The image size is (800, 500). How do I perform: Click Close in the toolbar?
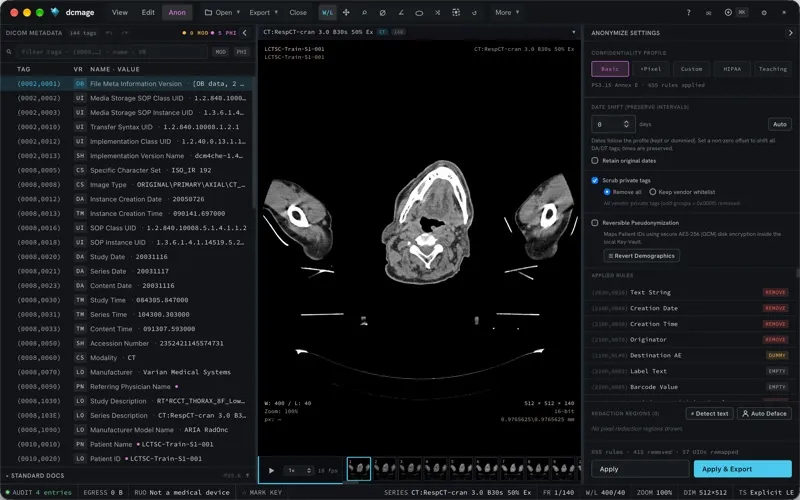[298, 13]
